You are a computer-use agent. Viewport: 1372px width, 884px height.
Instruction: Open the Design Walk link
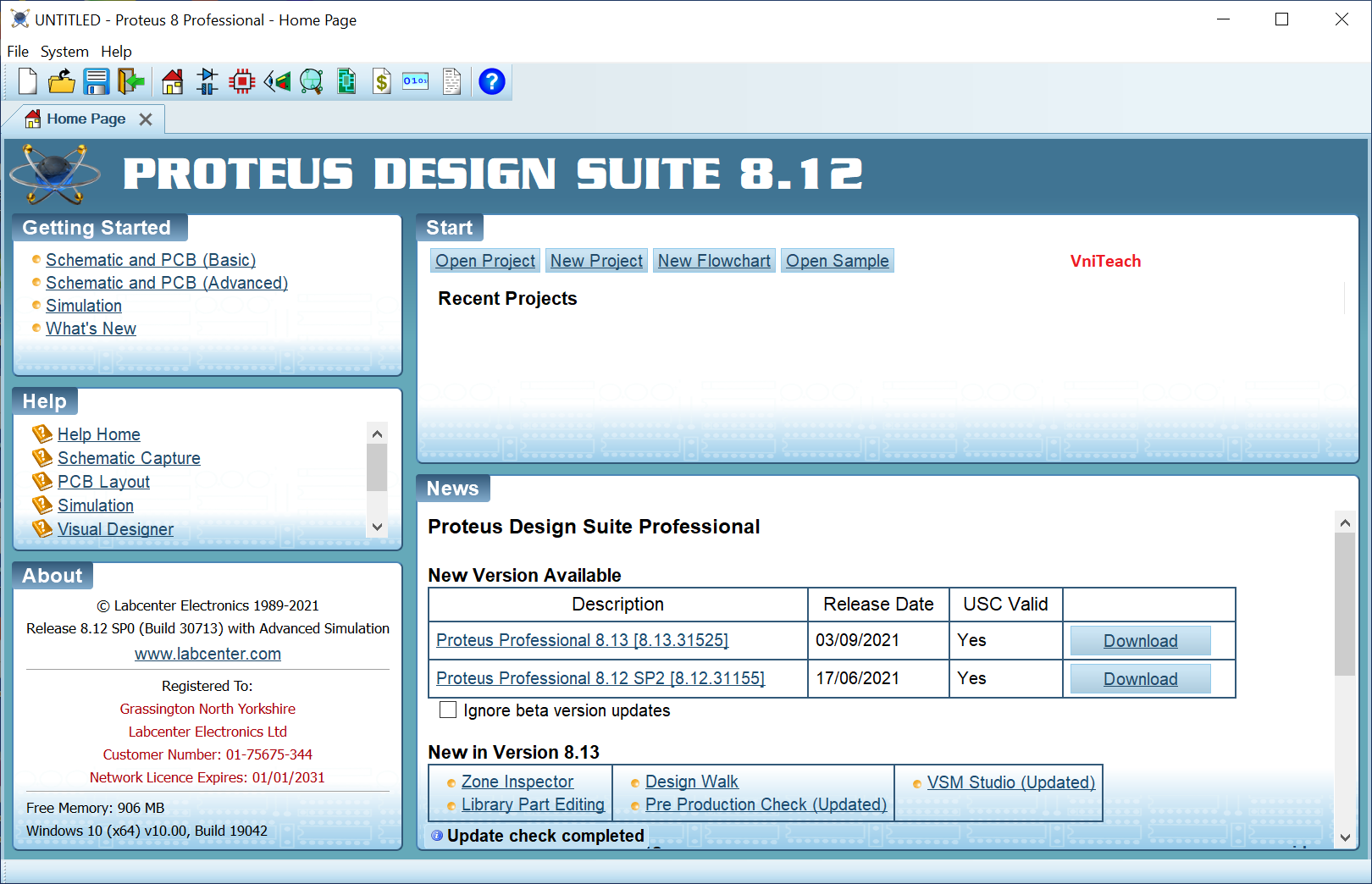click(692, 782)
